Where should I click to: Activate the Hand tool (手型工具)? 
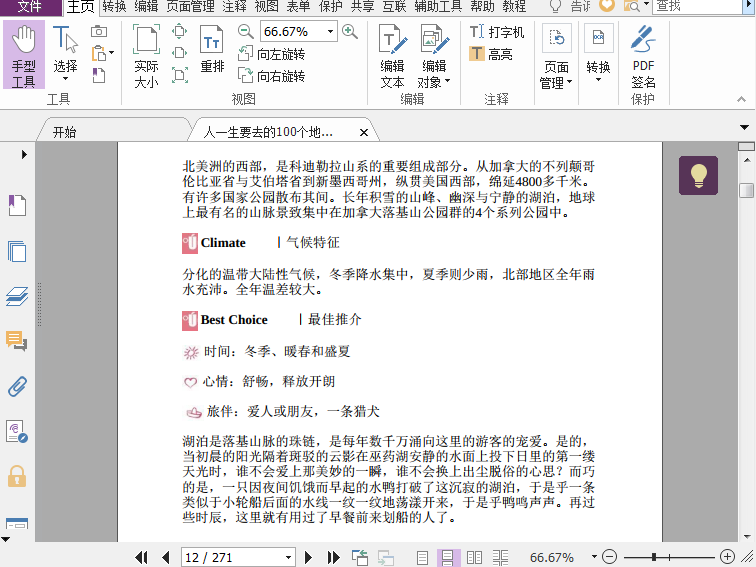click(24, 54)
